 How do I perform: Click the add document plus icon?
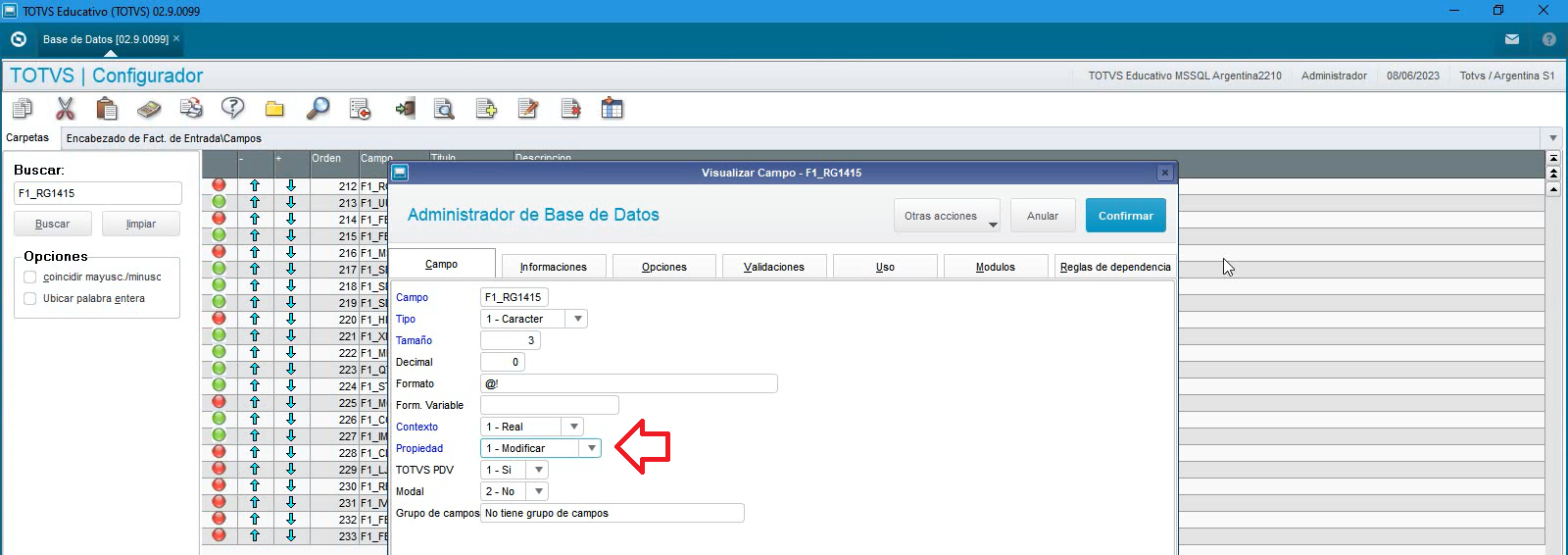486,109
